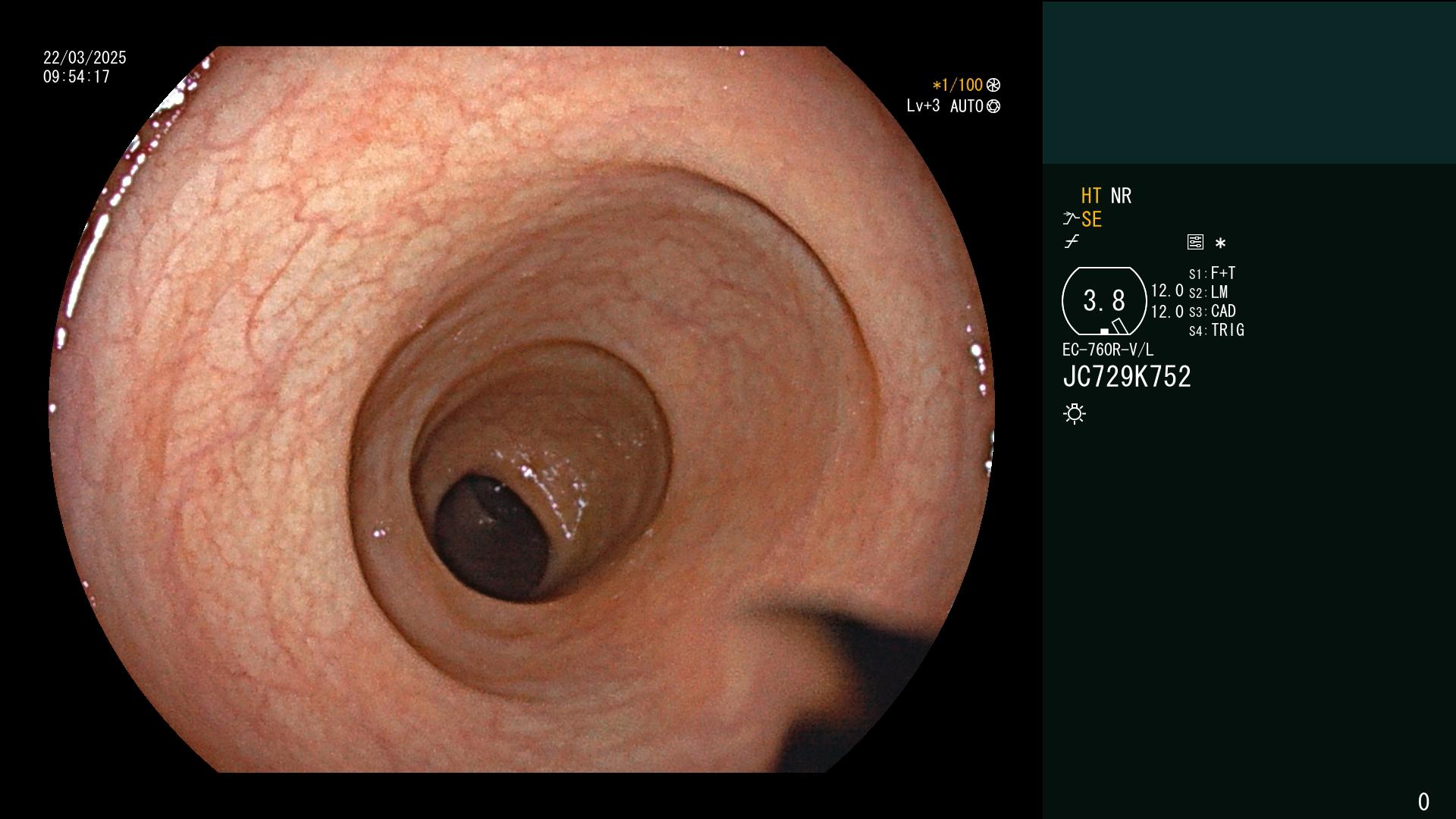Select the HT indicator
Image resolution: width=1456 pixels, height=819 pixels.
click(x=1091, y=196)
